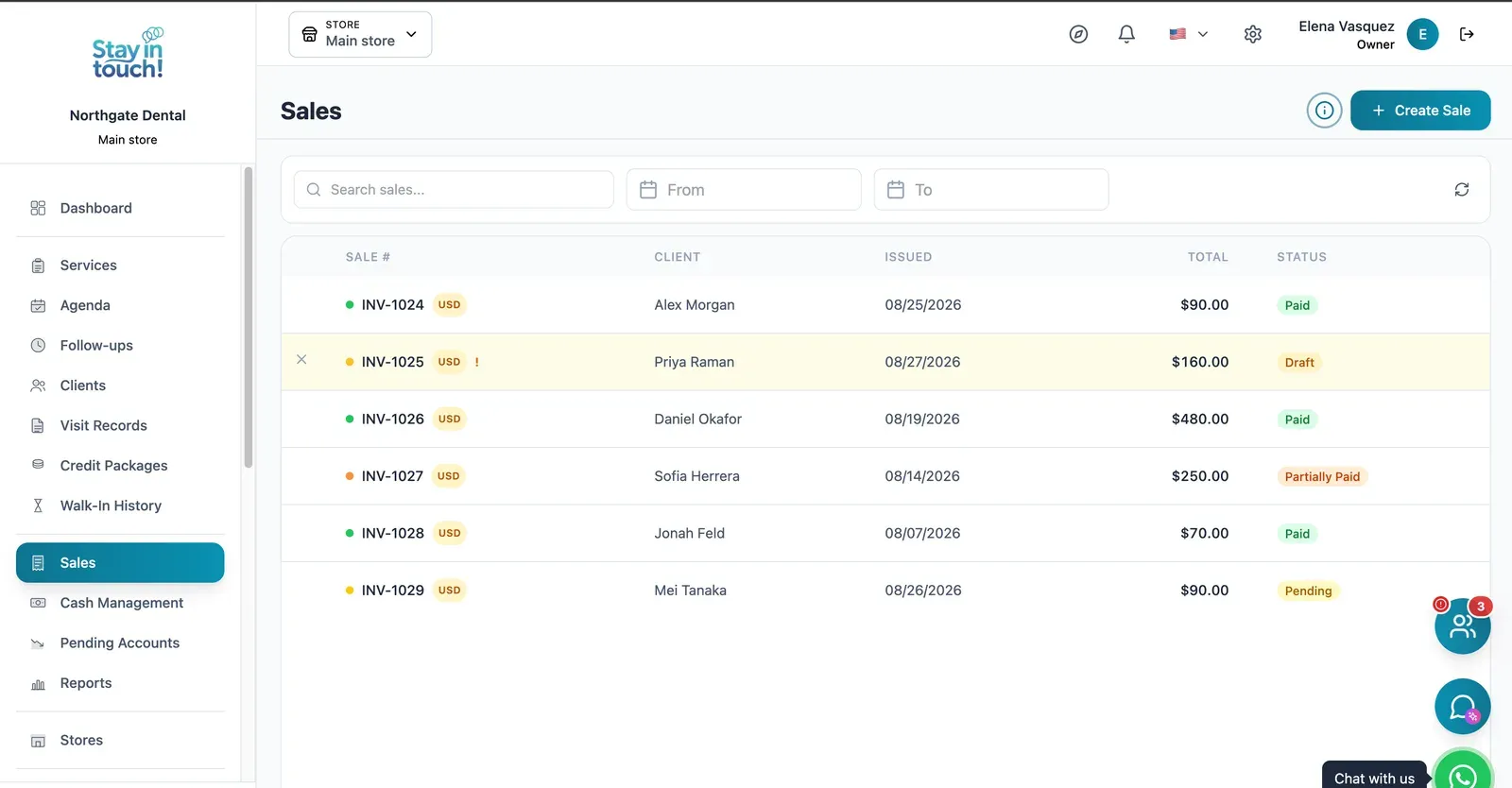Open the team contacts bubble with badge 3
This screenshot has width=1512, height=788.
(1462, 625)
